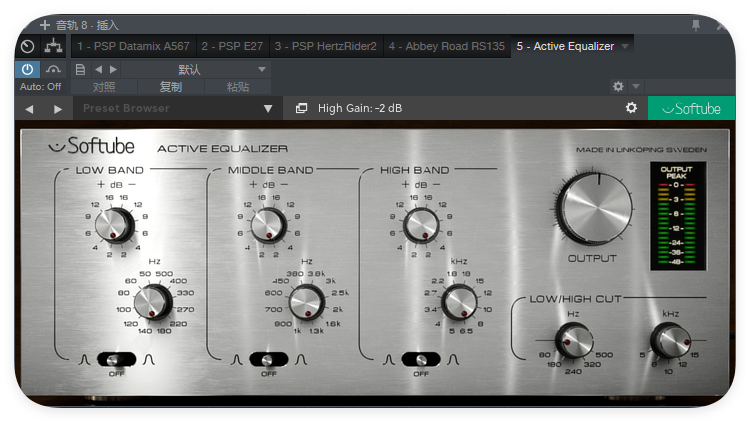
Task: Click the OUTPUT PEAK level meter
Action: point(678,216)
